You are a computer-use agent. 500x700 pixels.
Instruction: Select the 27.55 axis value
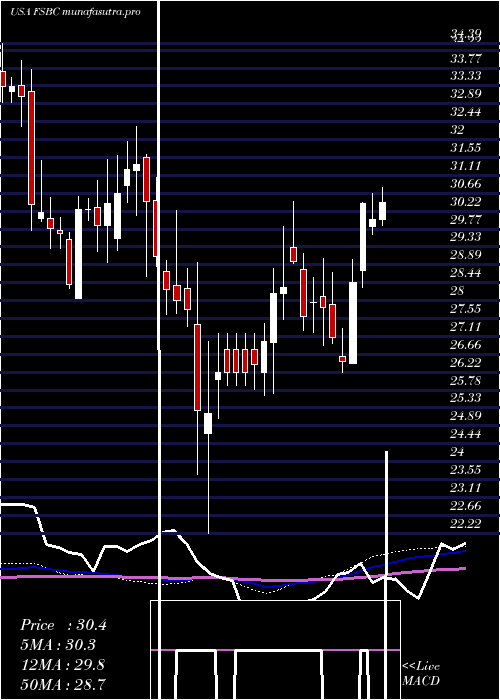(466, 308)
